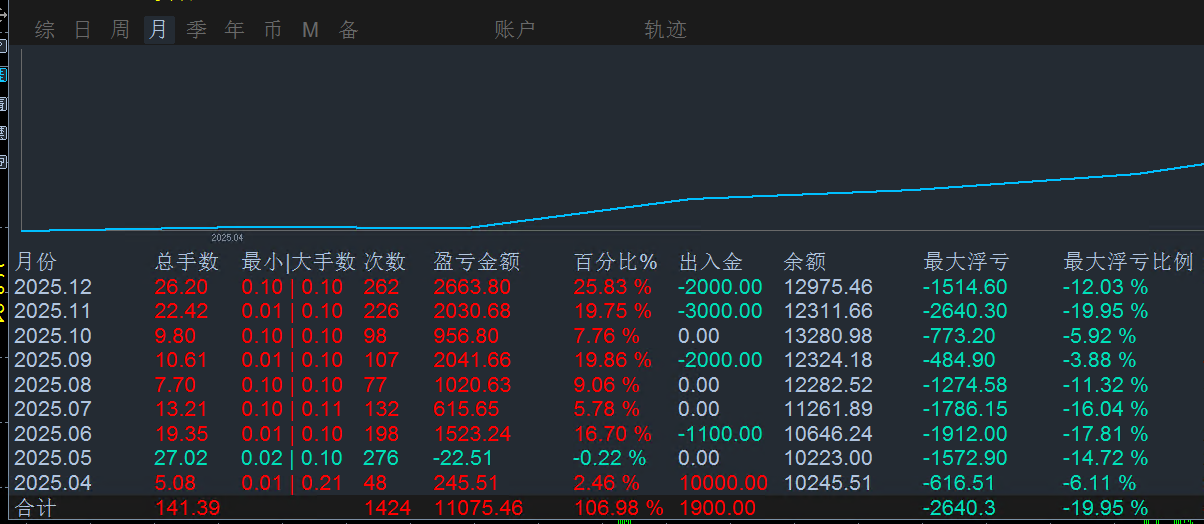Switch to the 年 yearly tab
1204x524 pixels.
(235, 30)
